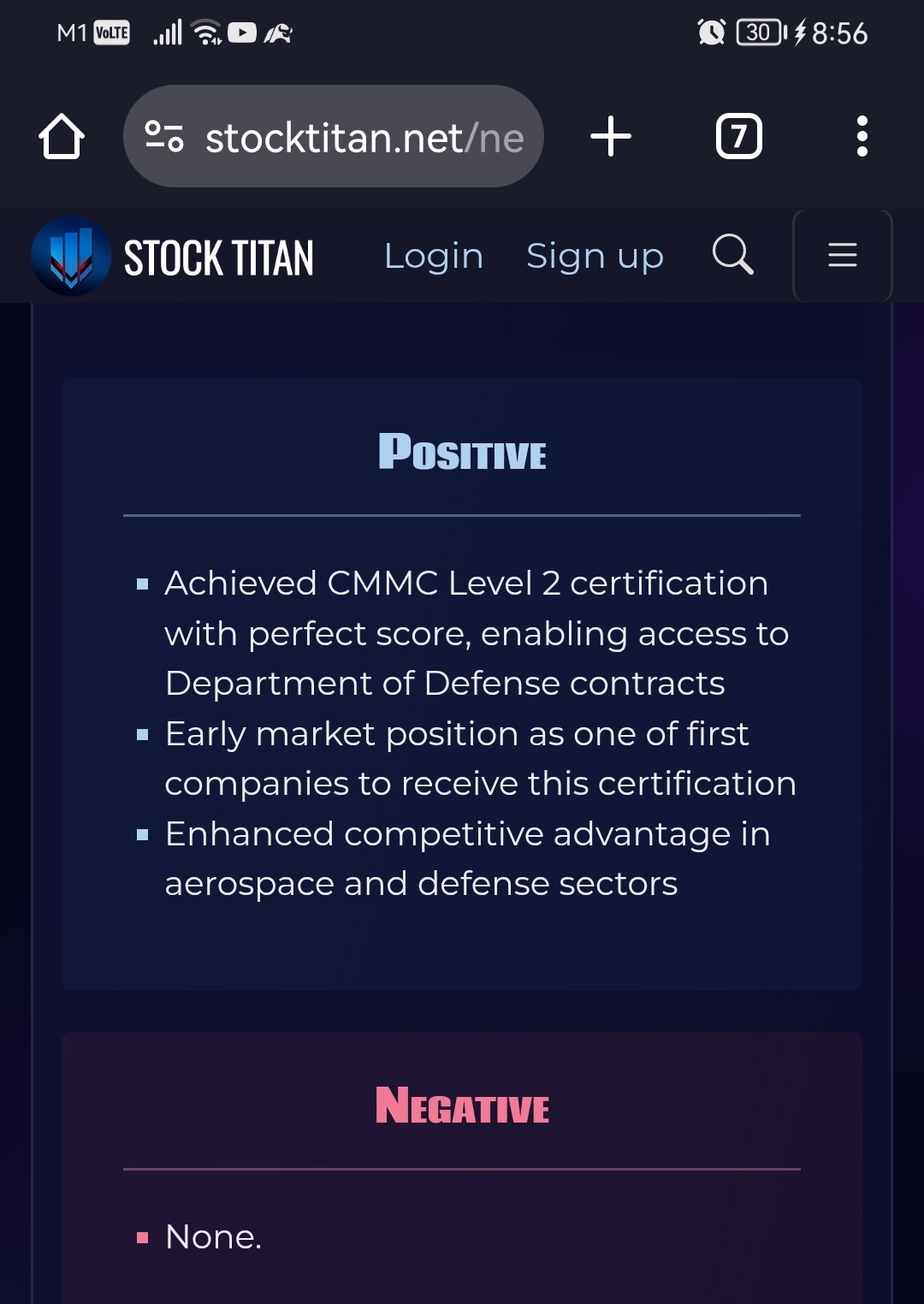Image resolution: width=924 pixels, height=1304 pixels.
Task: Expand the hamburger navigation menu
Action: click(843, 255)
